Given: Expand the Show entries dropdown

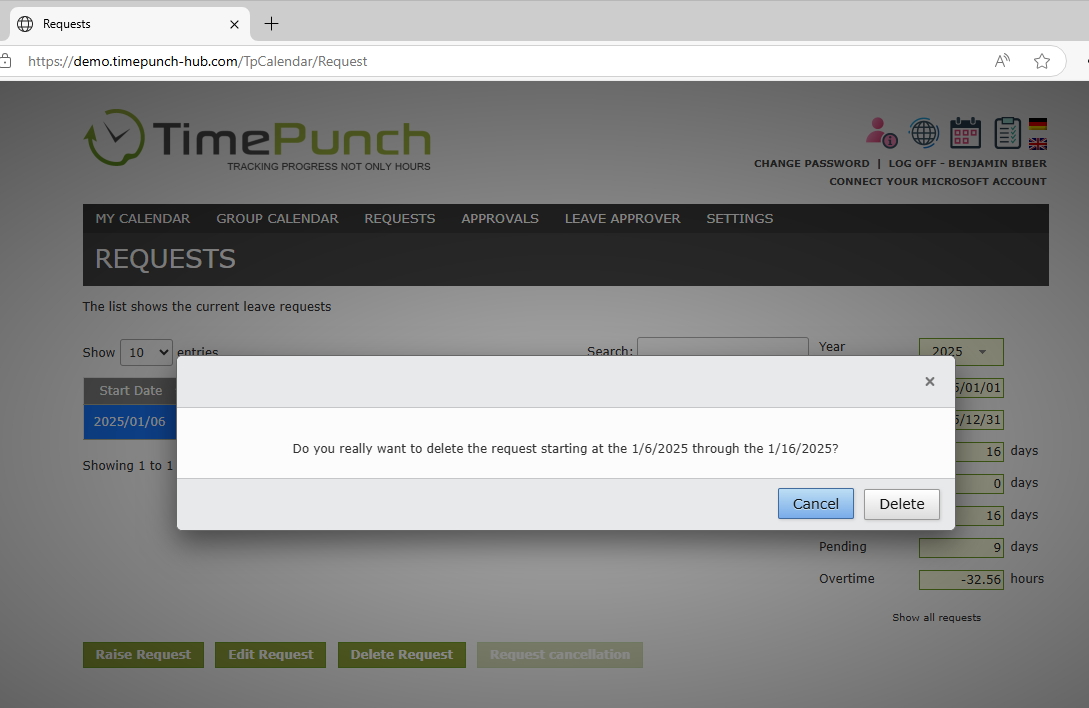Looking at the screenshot, I should 146,352.
